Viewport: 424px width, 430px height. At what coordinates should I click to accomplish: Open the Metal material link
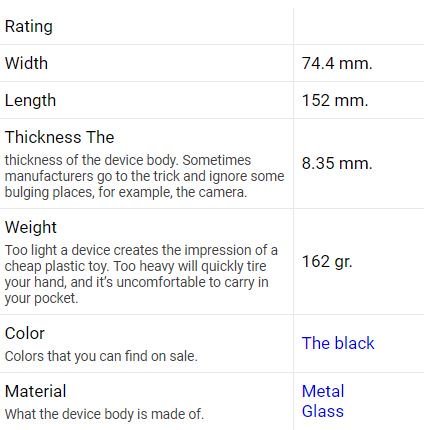pos(323,391)
